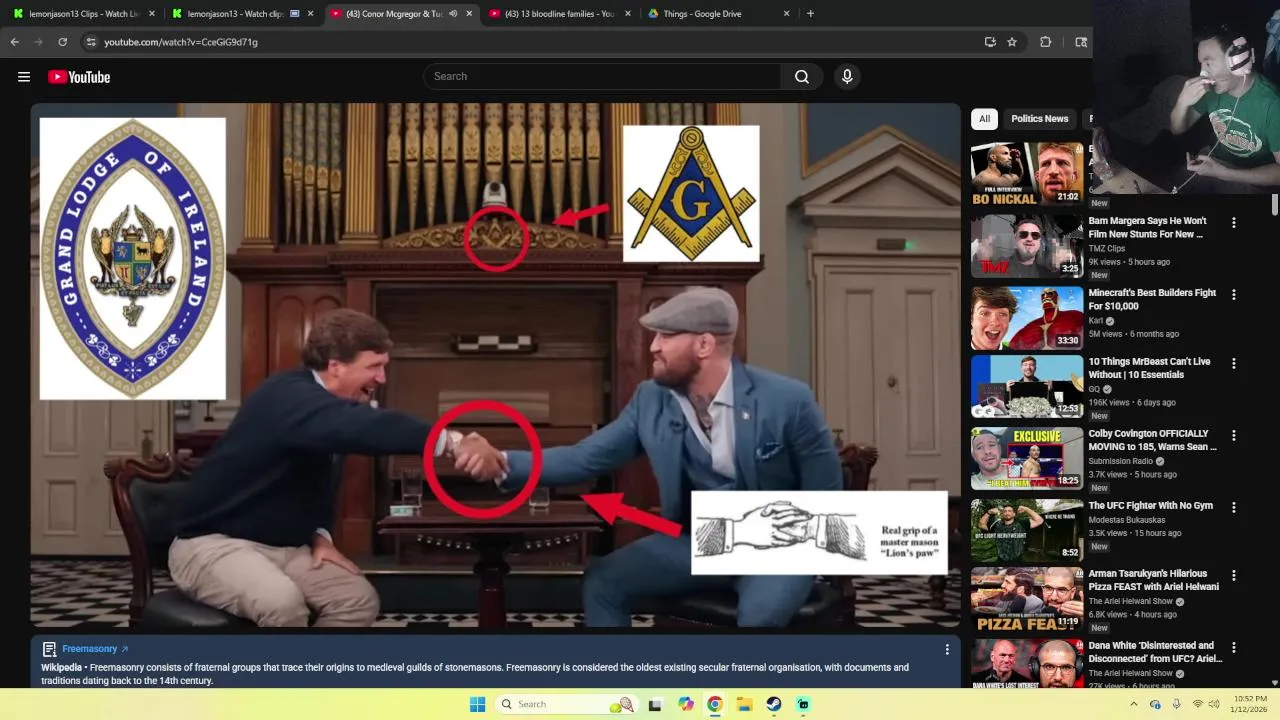Bookmark this page with the star icon
The image size is (1280, 720).
[x=1012, y=42]
